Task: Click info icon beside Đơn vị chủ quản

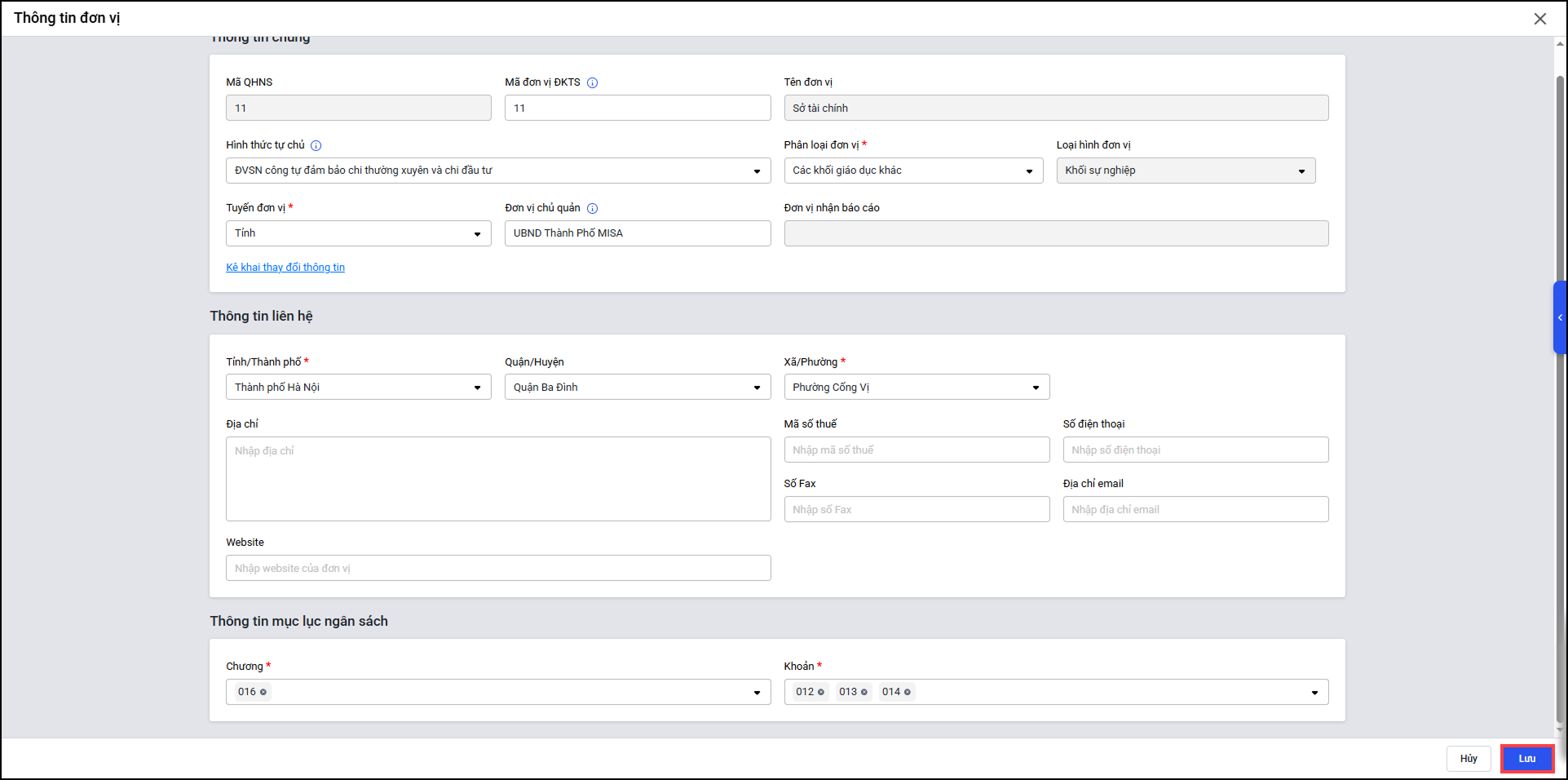Action: (x=593, y=208)
